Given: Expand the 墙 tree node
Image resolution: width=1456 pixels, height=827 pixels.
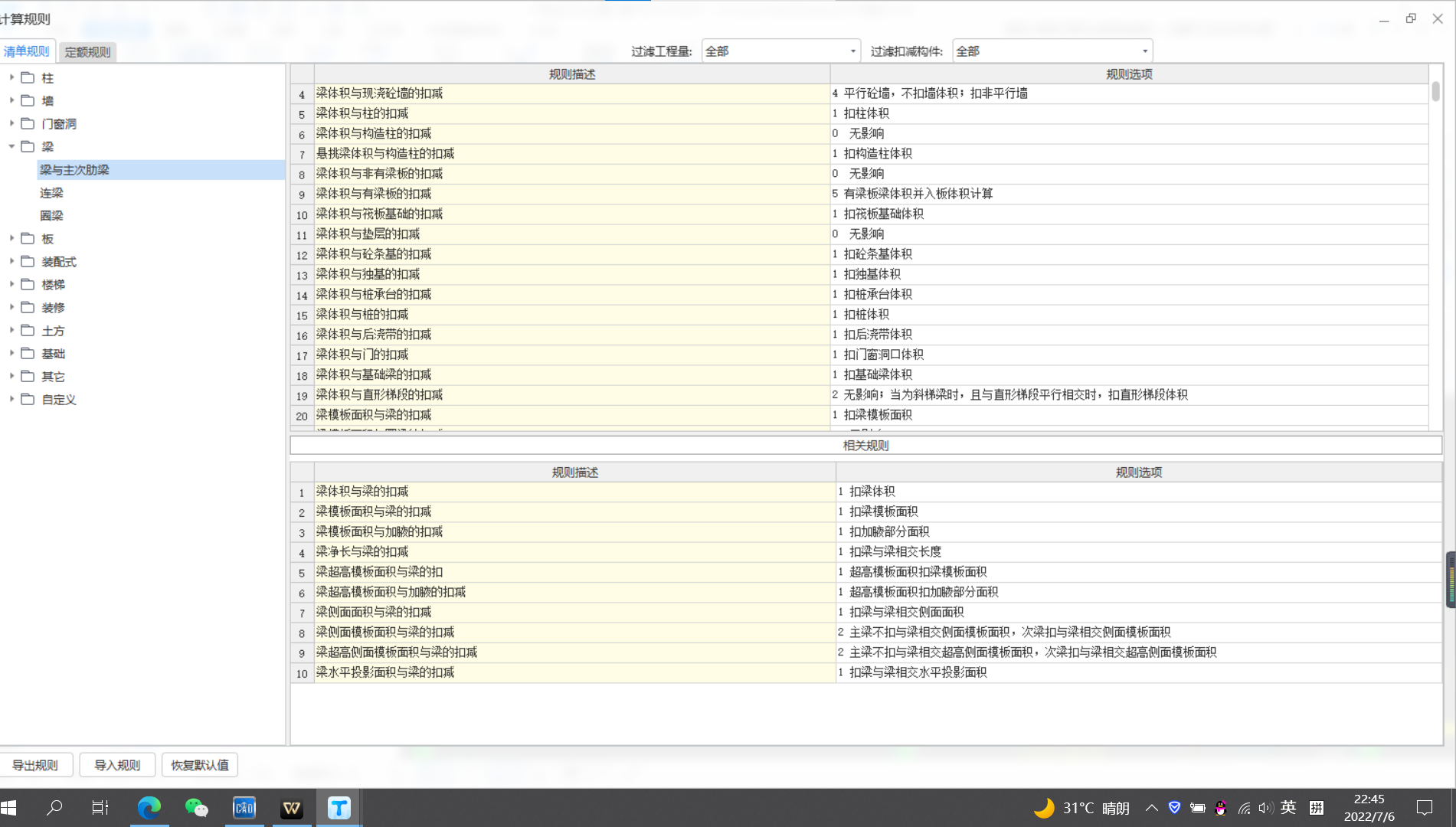Looking at the screenshot, I should (x=11, y=100).
